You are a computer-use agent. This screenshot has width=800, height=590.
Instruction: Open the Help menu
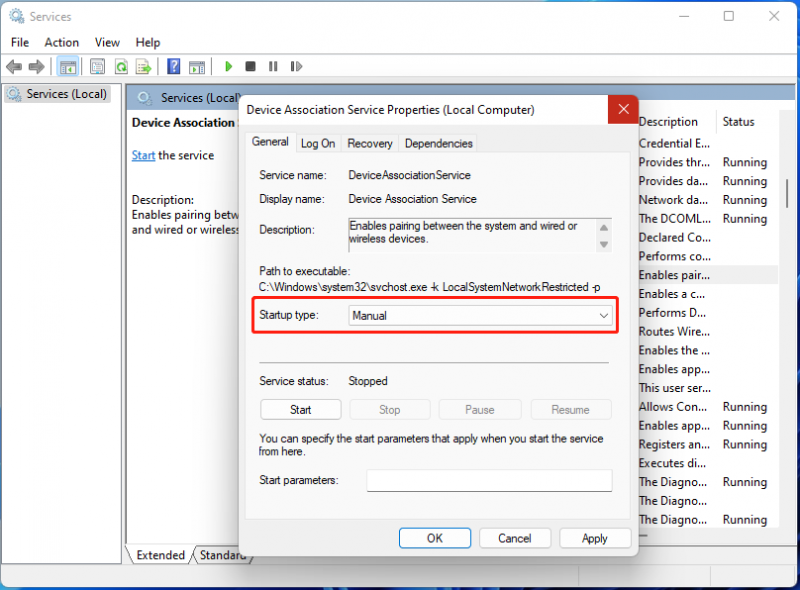tap(148, 42)
